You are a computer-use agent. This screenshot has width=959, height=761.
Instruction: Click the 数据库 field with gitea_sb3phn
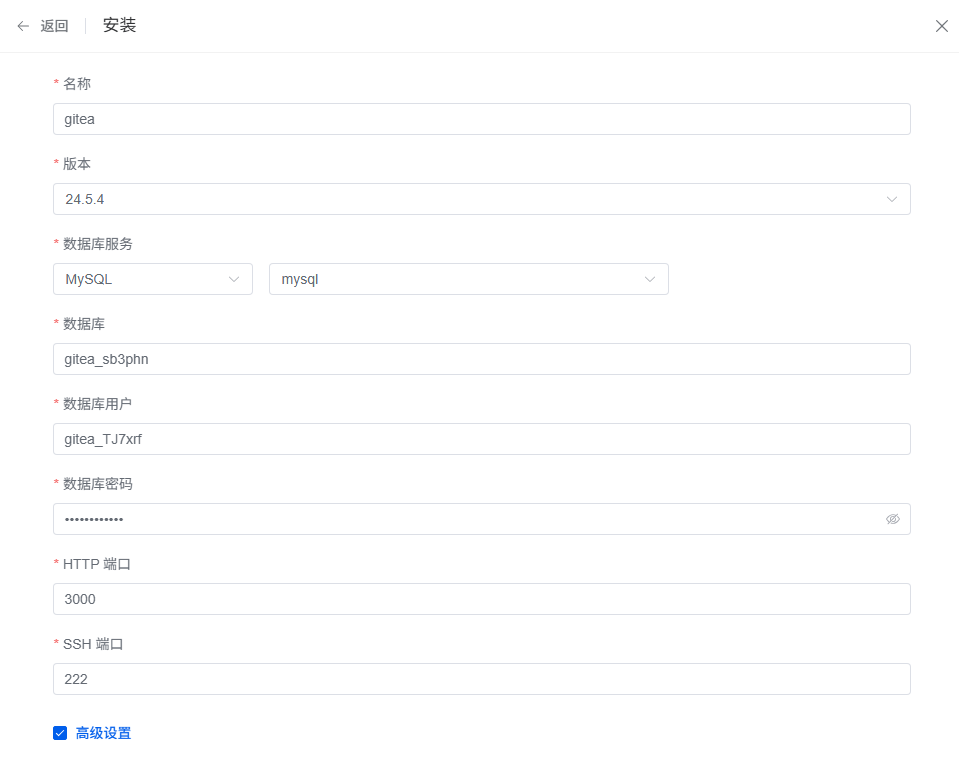pyautogui.click(x=481, y=359)
